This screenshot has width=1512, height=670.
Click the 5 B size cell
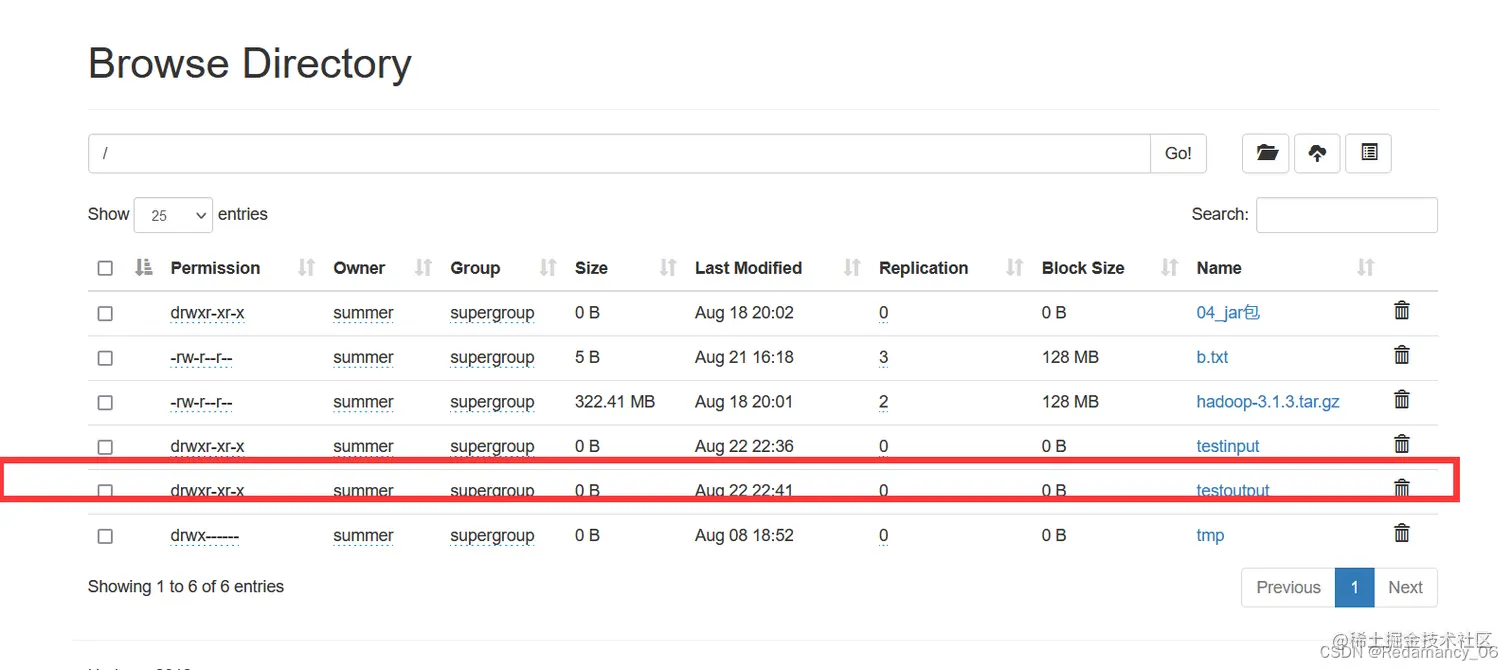586,357
